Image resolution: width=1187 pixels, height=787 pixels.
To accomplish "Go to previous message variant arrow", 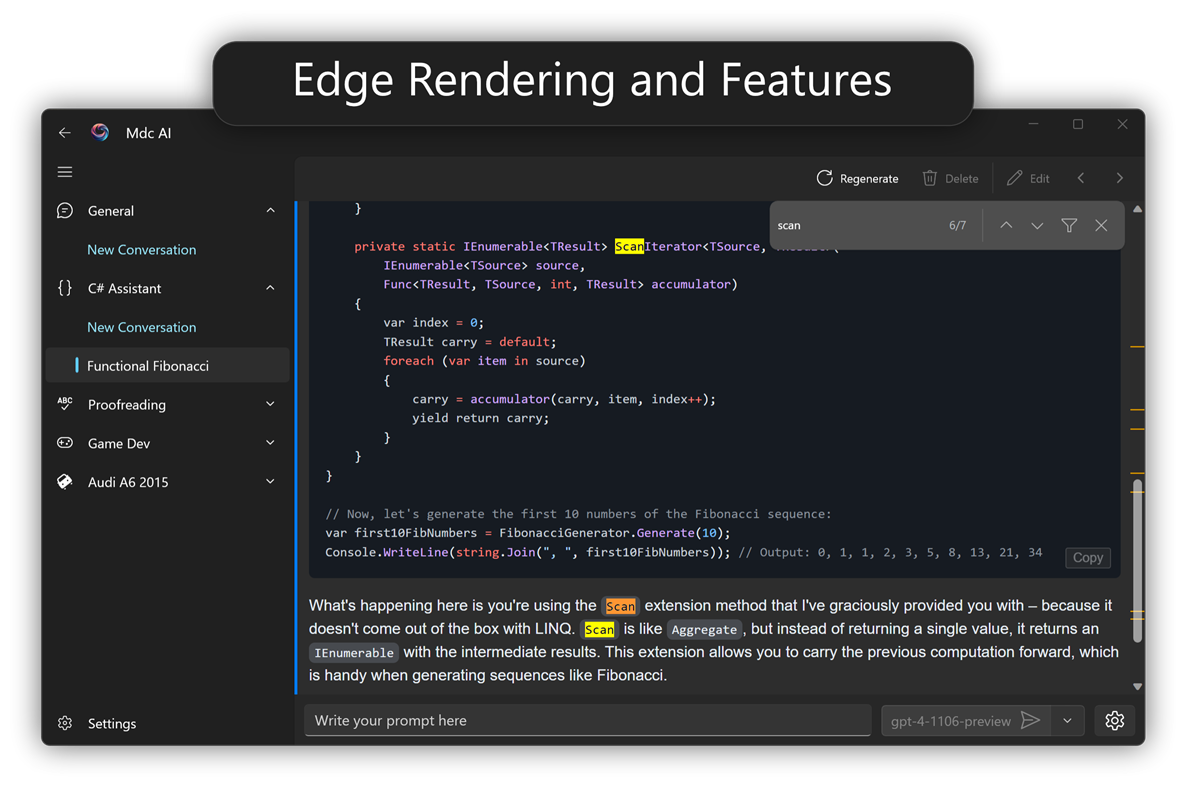I will point(1081,178).
